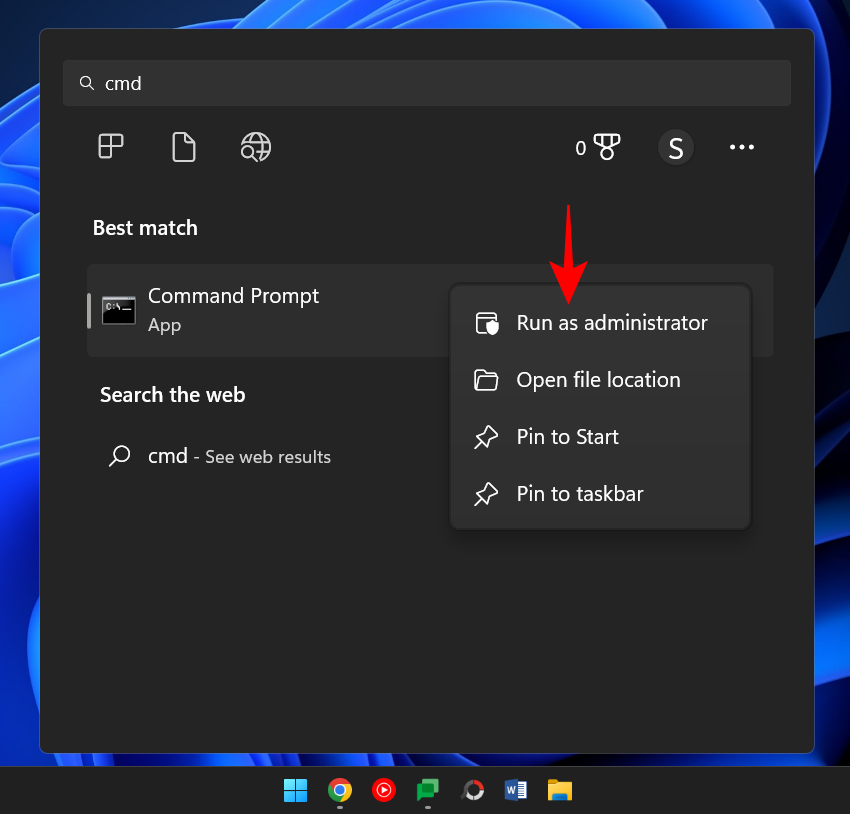The height and width of the screenshot is (814, 850).
Task: Pin Command Prompt to taskbar
Action: tap(579, 493)
